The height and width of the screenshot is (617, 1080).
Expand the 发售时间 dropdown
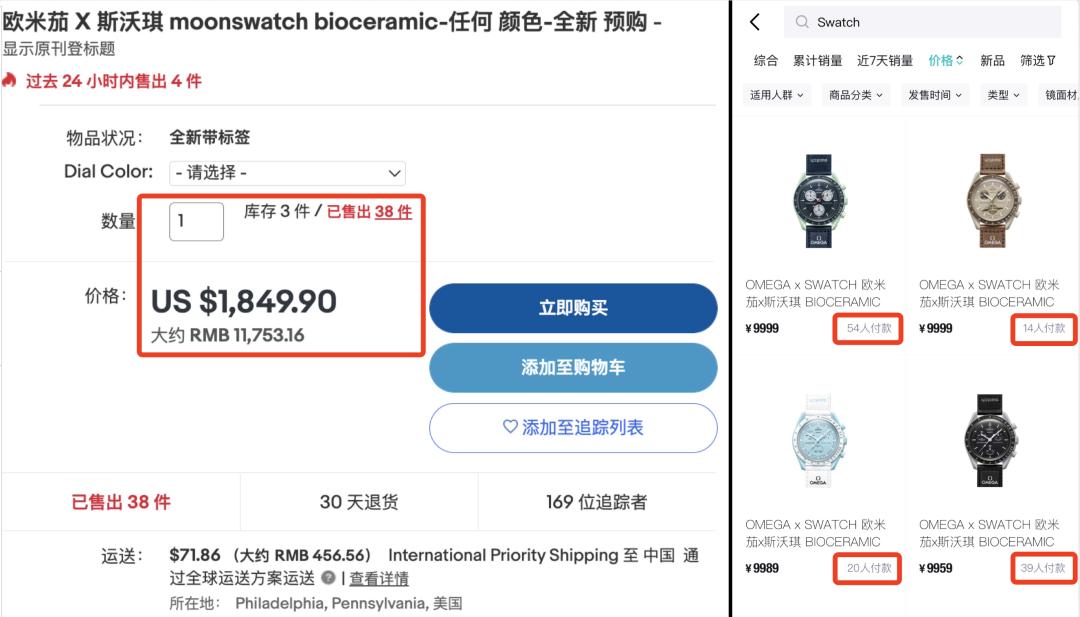point(935,94)
